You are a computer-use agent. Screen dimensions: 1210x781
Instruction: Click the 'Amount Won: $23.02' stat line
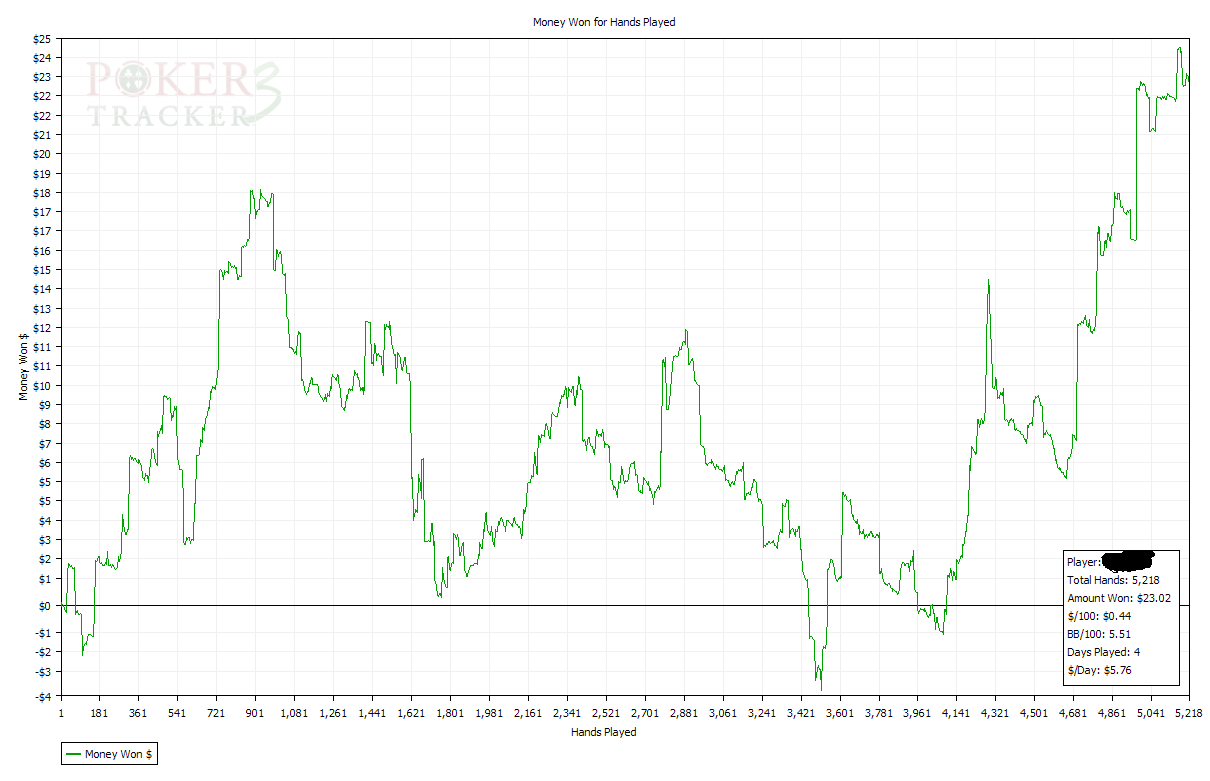click(x=1118, y=598)
